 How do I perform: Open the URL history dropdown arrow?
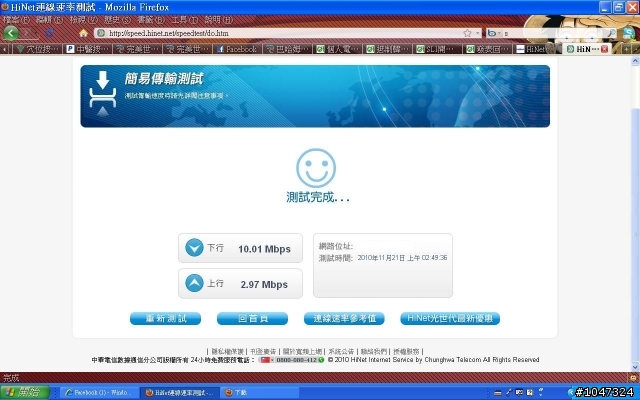[x=477, y=33]
